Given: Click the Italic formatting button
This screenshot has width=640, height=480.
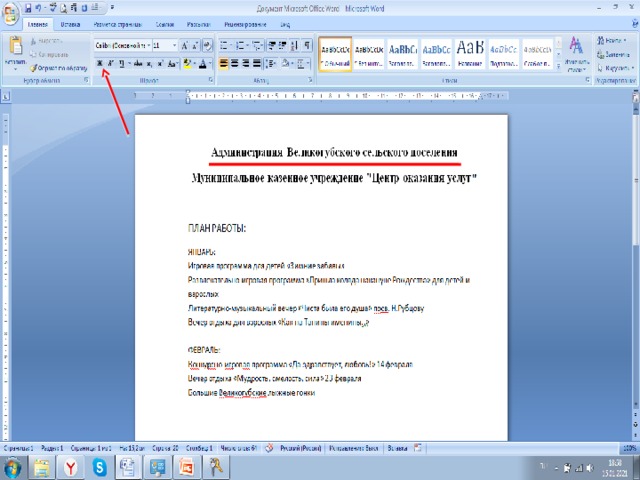Looking at the screenshot, I should pos(110,63).
